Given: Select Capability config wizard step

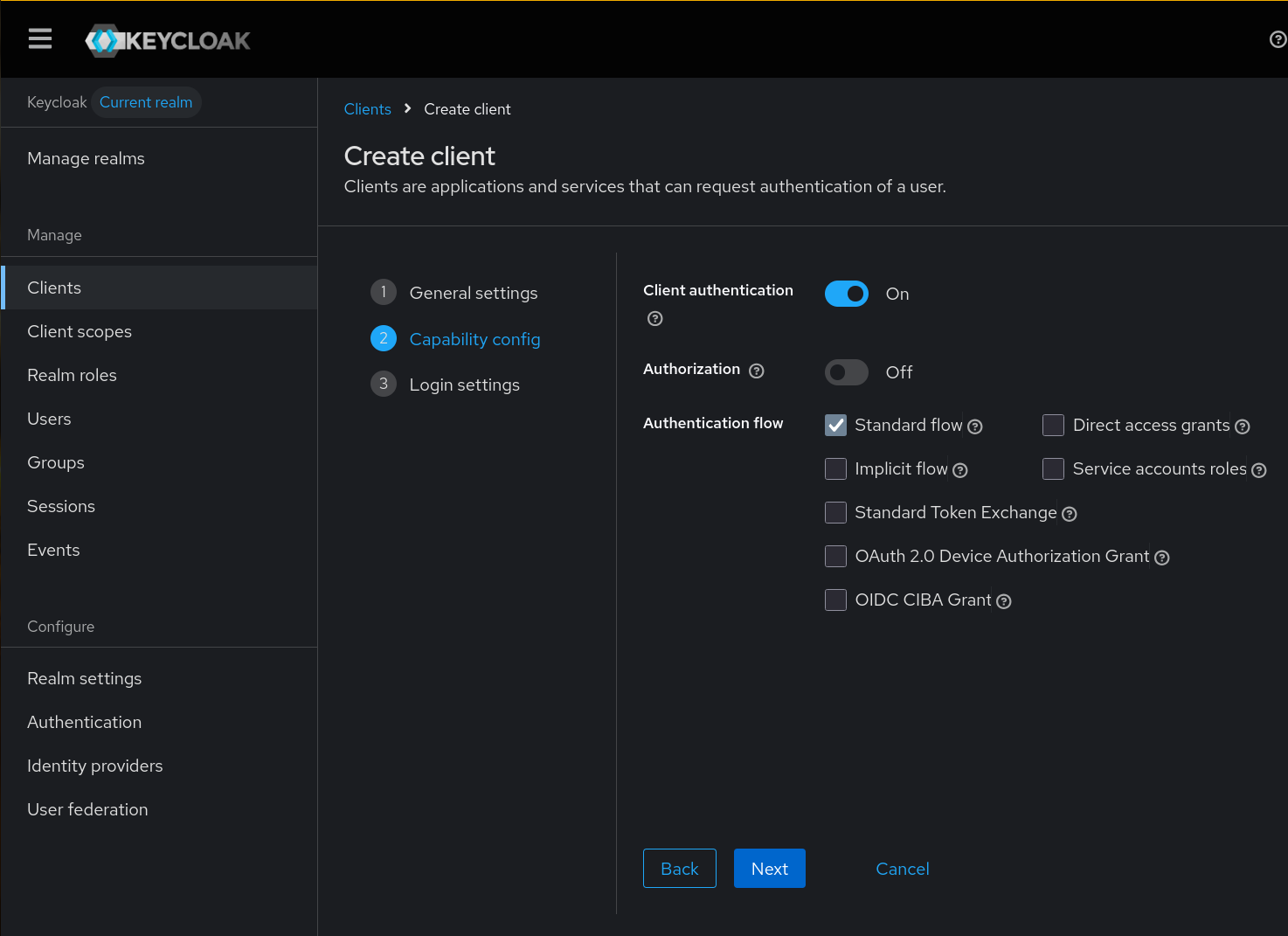Looking at the screenshot, I should point(455,339).
